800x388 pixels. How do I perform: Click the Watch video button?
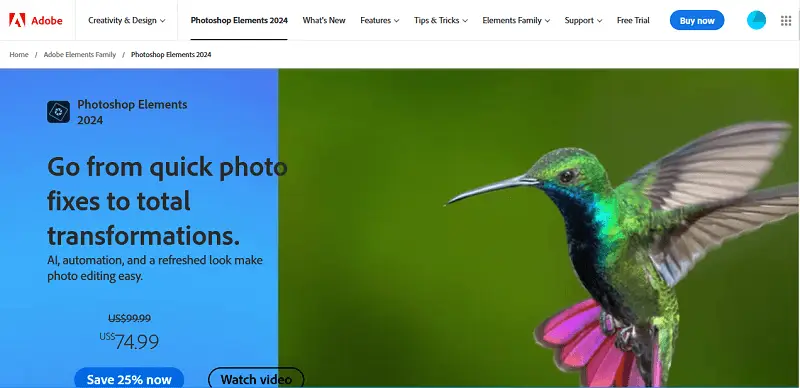click(x=256, y=379)
